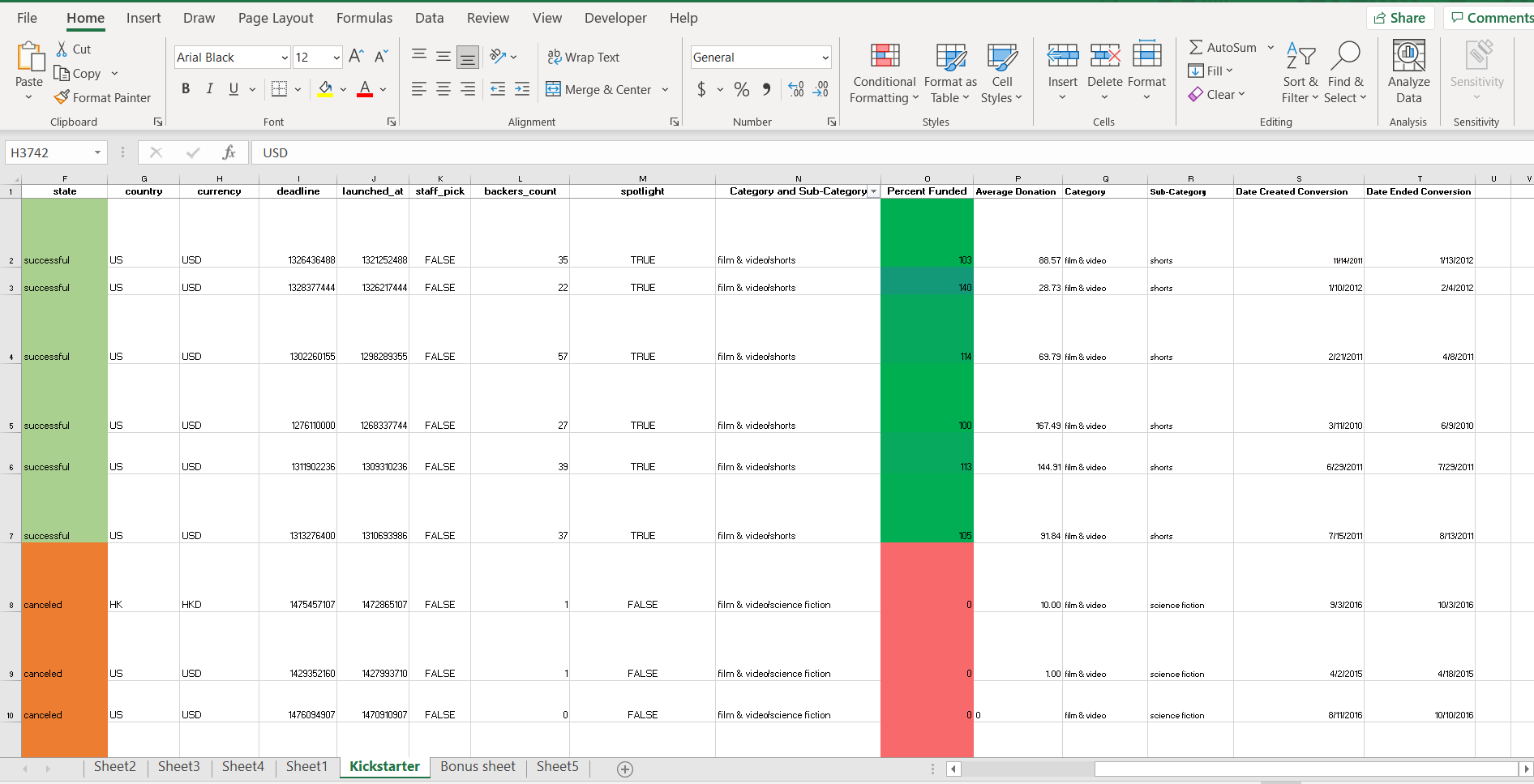Toggle bold formatting
The height and width of the screenshot is (784, 1534).
click(185, 88)
